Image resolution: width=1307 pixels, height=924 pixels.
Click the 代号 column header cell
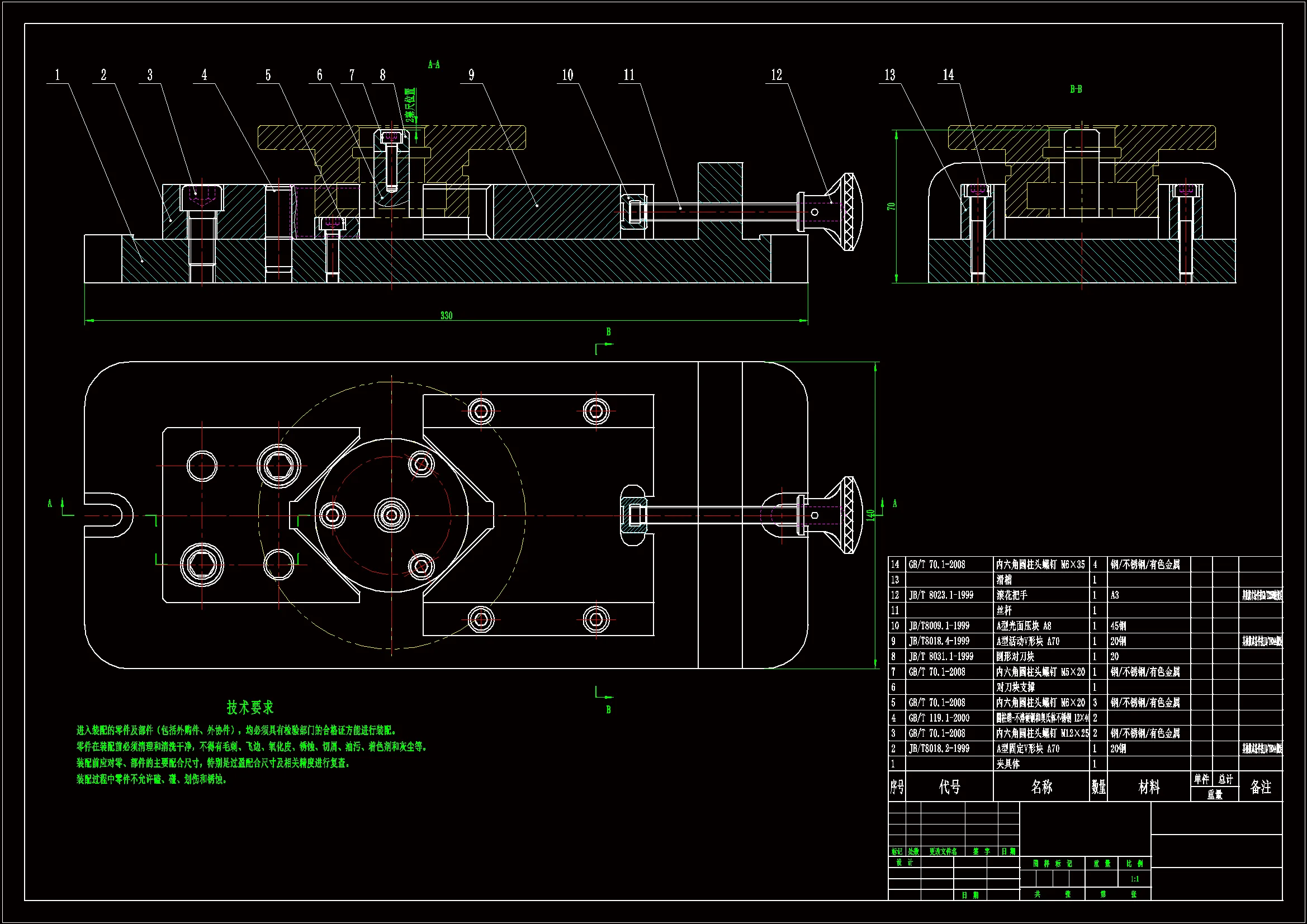(x=950, y=788)
